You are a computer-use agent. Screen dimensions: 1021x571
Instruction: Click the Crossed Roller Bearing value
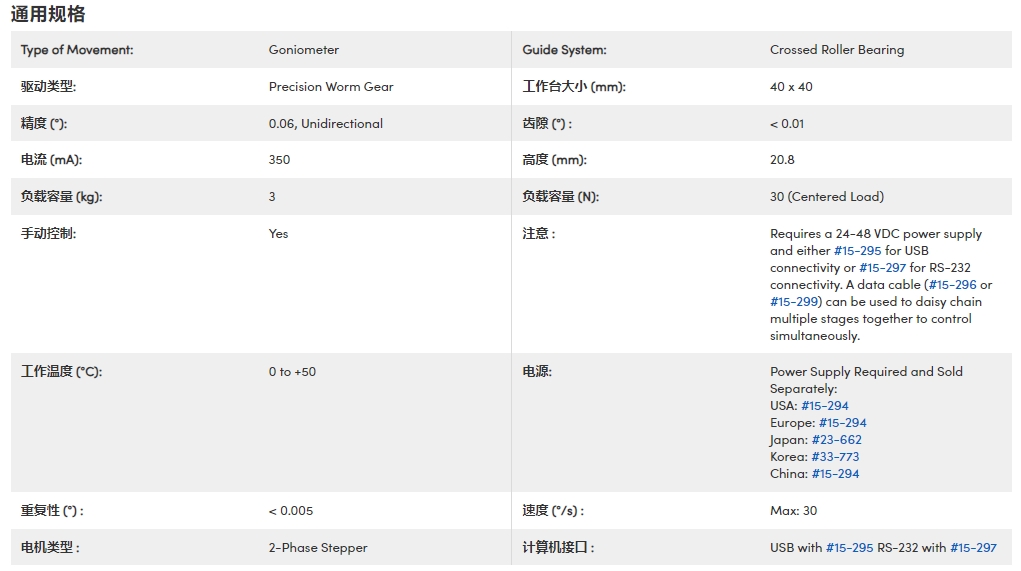click(x=837, y=49)
